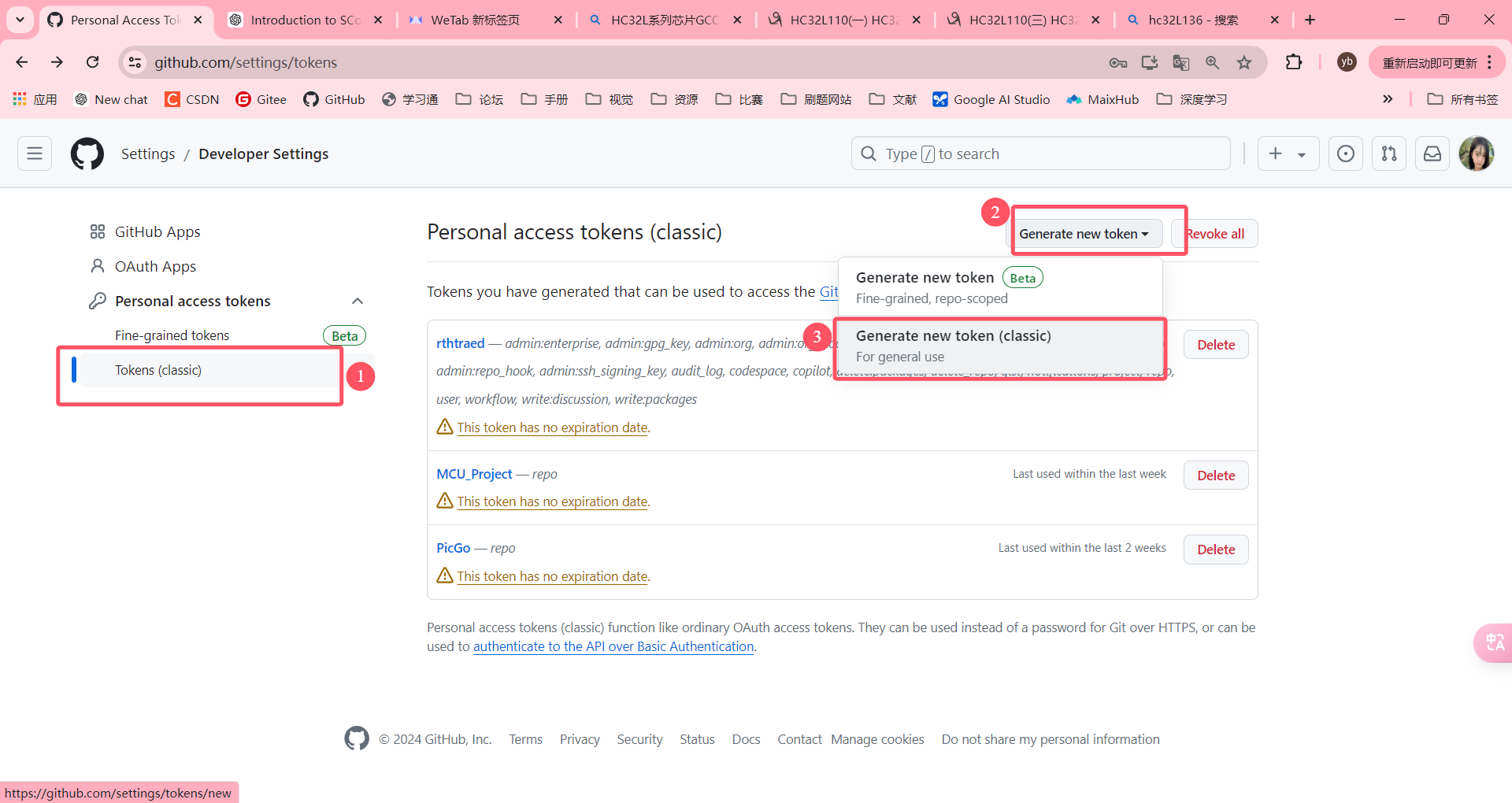1512x803 pixels.
Task: Switch to the Introduction to SCons tab
Action: 306,20
